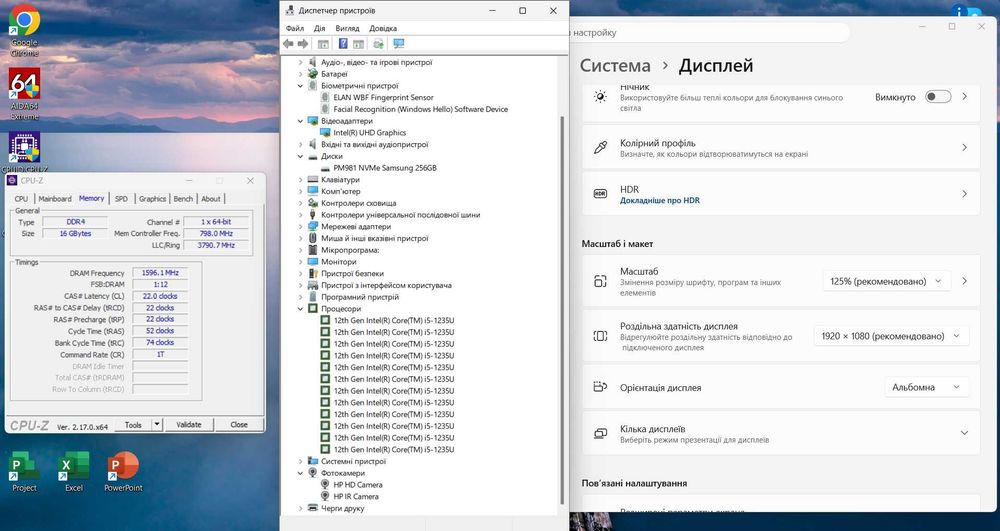Click the Back arrow in Device Manager toolbar
Image resolution: width=1000 pixels, height=531 pixels.
(x=288, y=44)
